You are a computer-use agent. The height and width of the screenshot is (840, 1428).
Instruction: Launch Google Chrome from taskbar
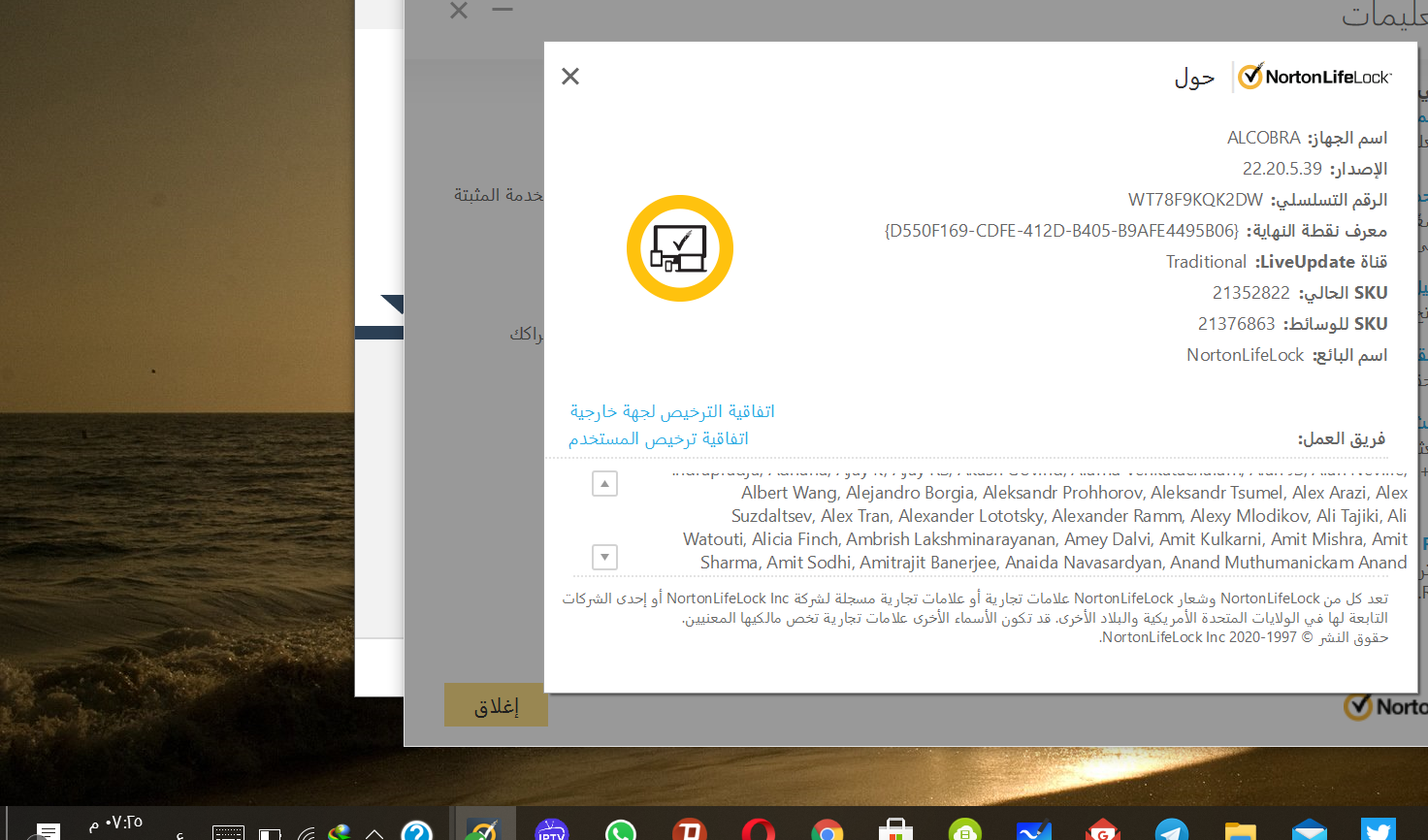[x=828, y=830]
